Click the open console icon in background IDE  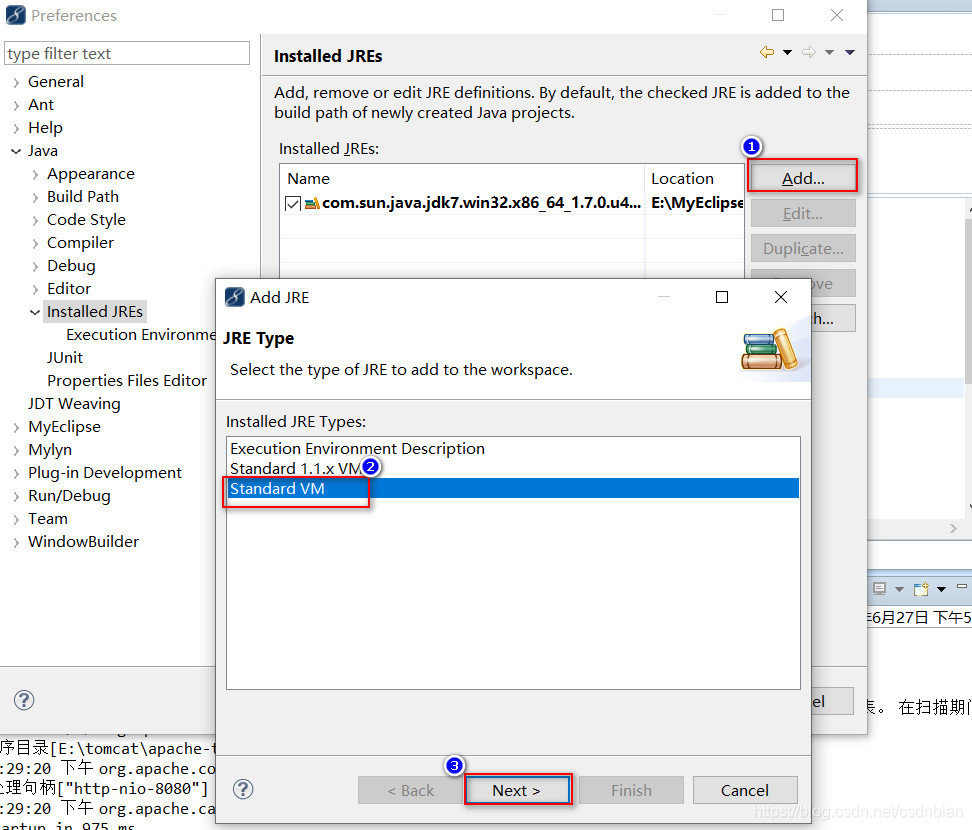tap(921, 588)
